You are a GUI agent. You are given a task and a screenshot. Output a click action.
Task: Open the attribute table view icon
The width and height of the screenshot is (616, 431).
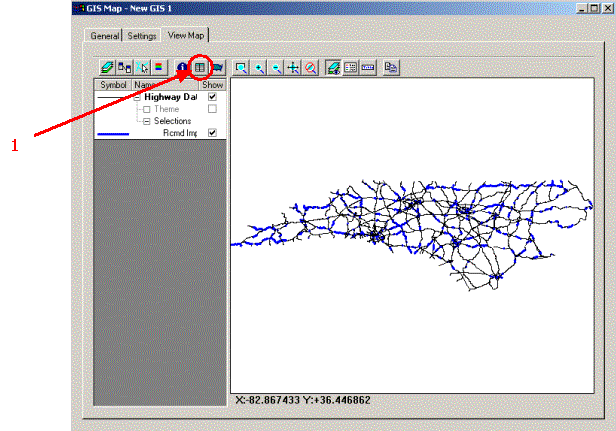coord(200,68)
